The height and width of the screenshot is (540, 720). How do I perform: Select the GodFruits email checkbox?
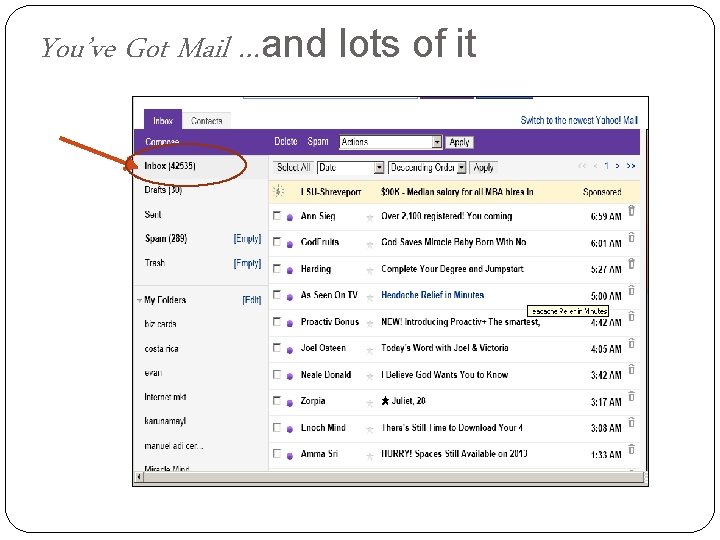pos(277,242)
